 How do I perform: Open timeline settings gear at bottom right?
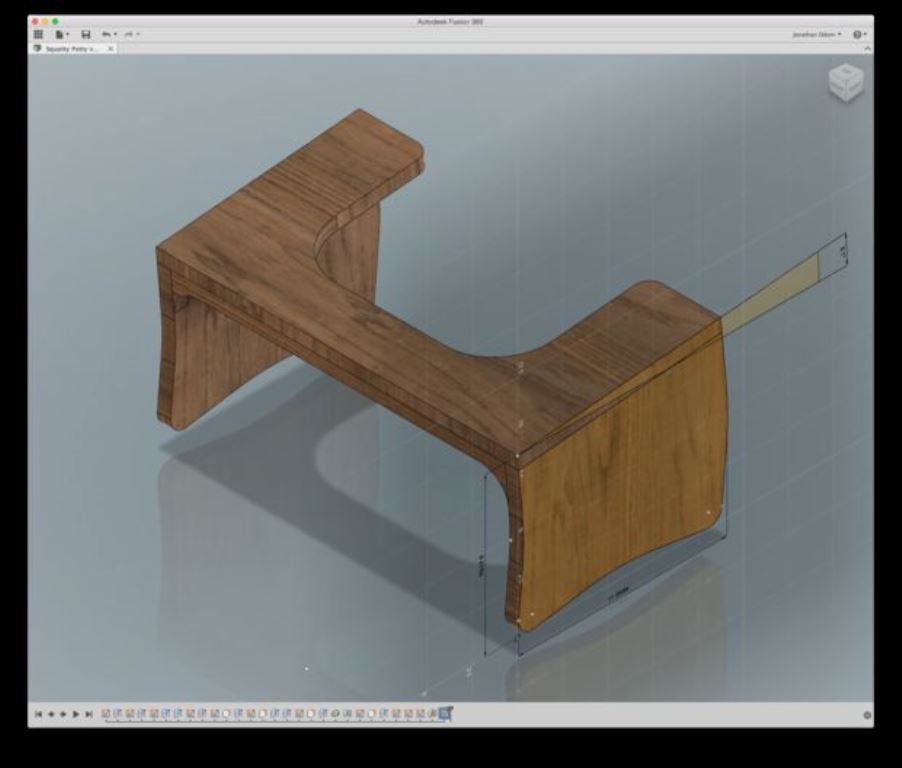(867, 715)
